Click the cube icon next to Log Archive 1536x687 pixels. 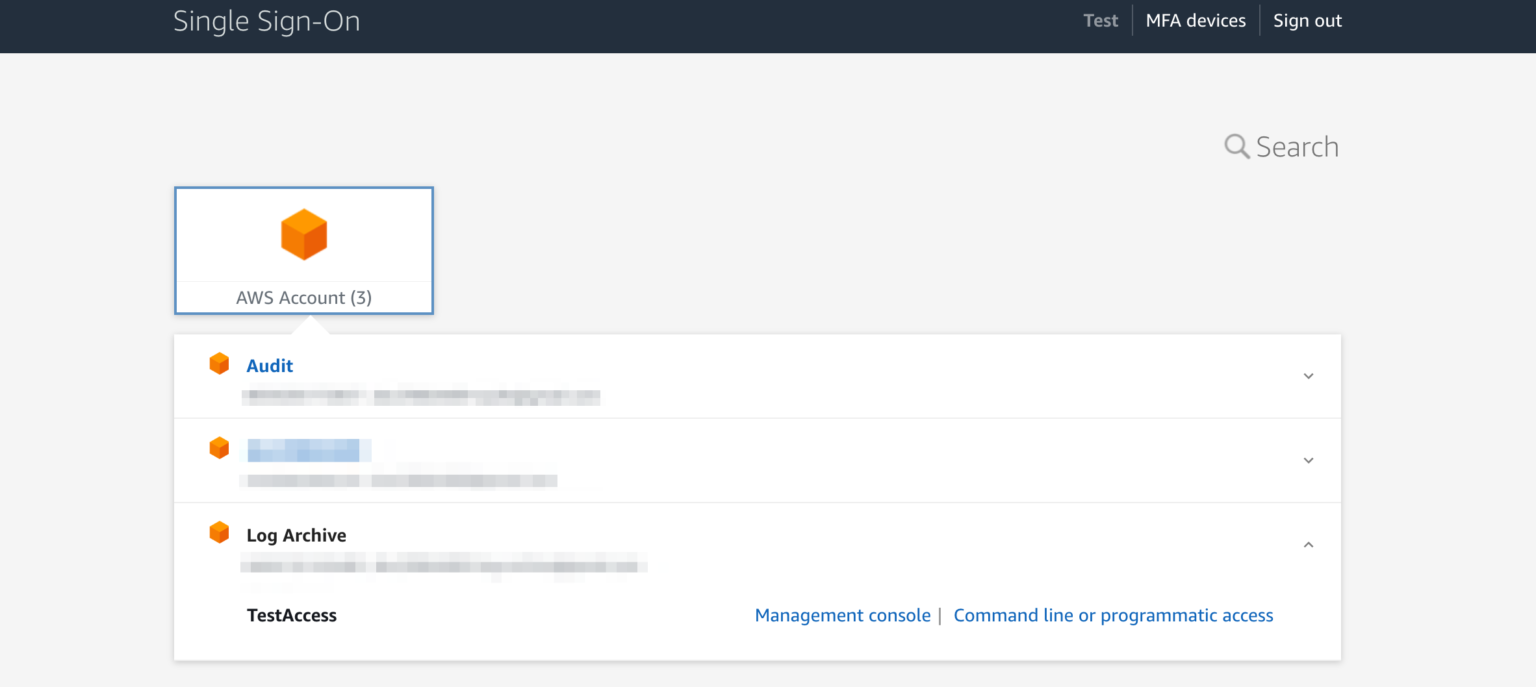[x=219, y=532]
